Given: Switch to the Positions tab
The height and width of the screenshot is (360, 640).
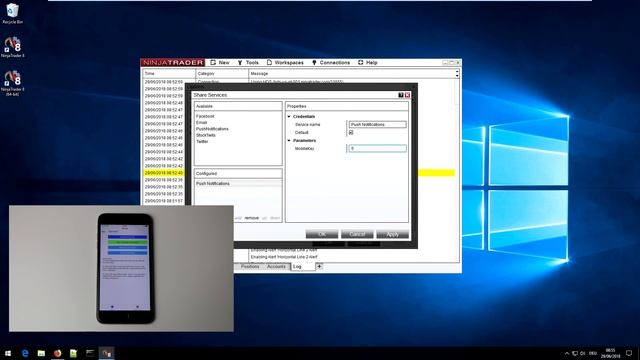Looking at the screenshot, I should (x=250, y=267).
